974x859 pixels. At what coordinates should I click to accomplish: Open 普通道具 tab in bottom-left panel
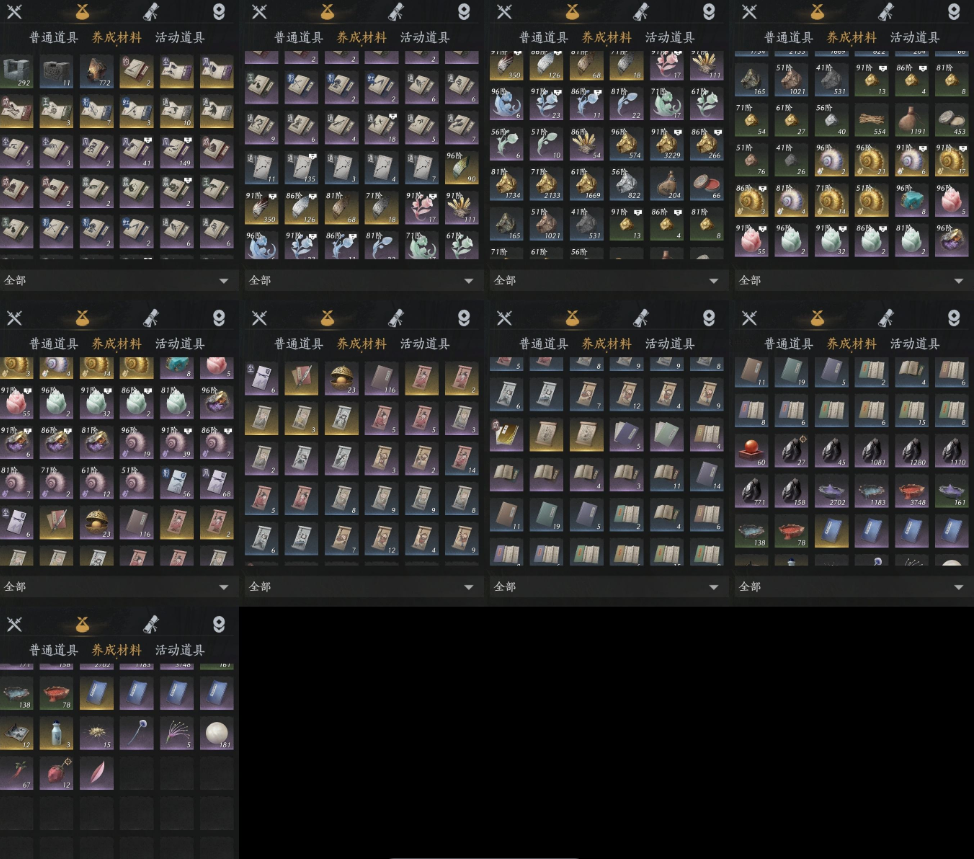53,650
